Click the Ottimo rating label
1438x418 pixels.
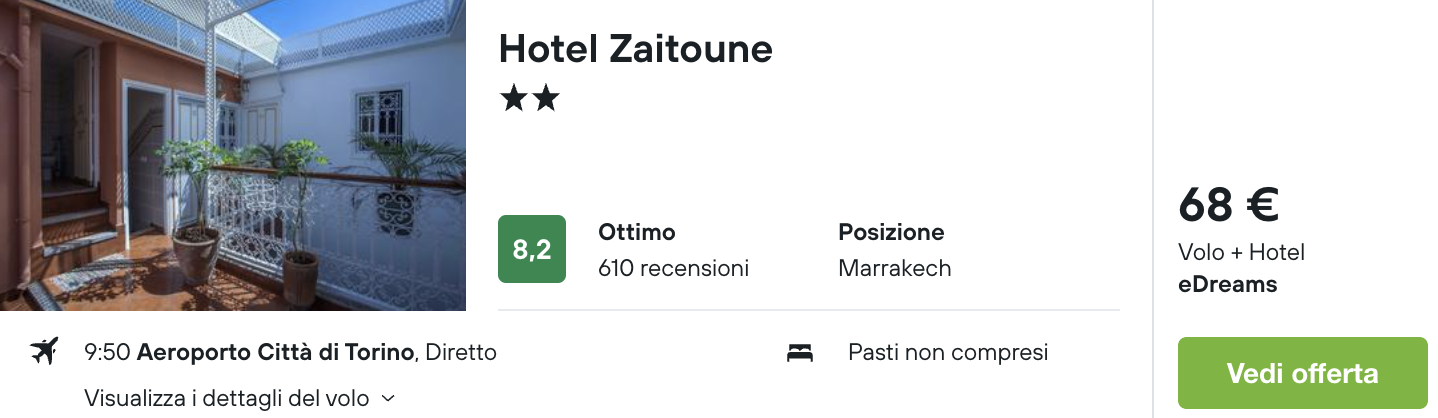(637, 232)
